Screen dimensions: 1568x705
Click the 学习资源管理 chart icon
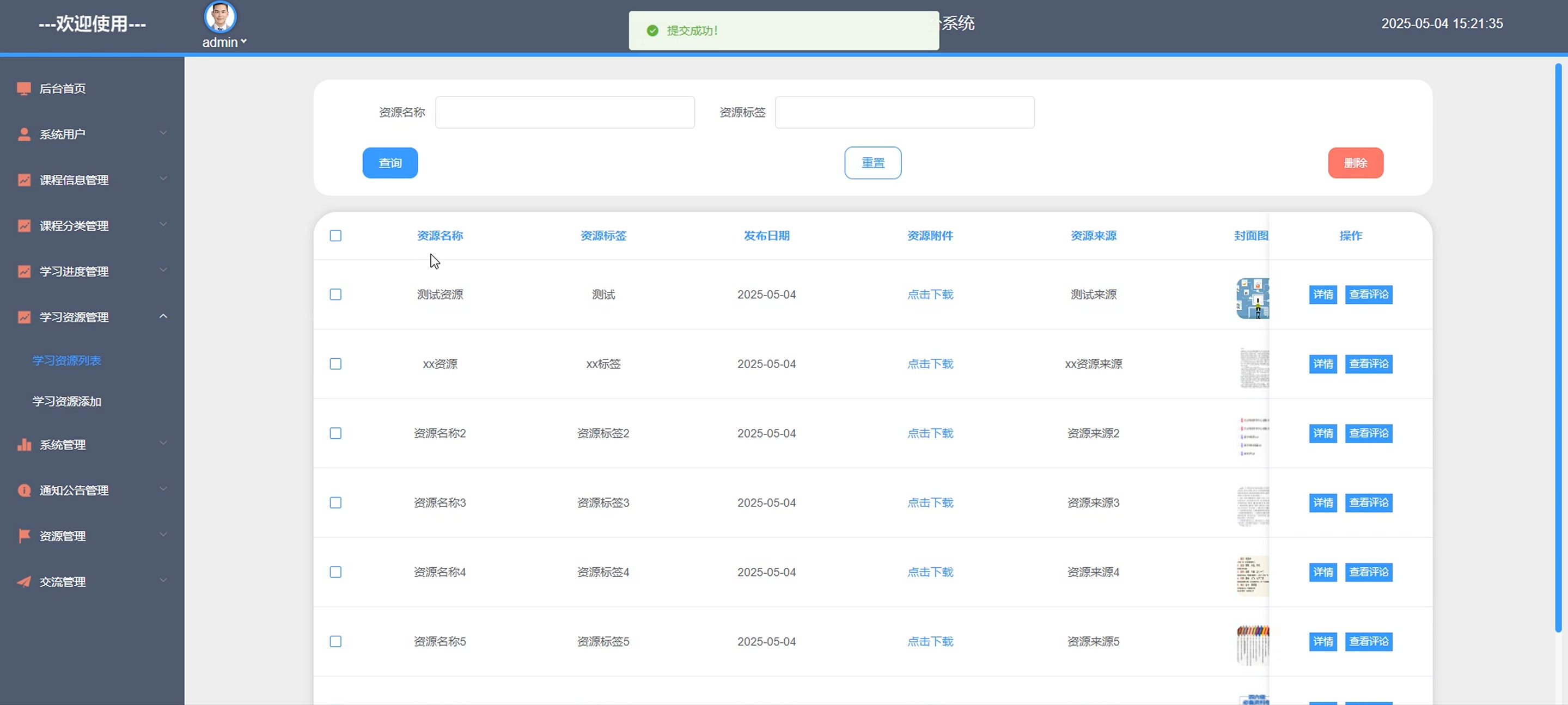click(x=24, y=317)
